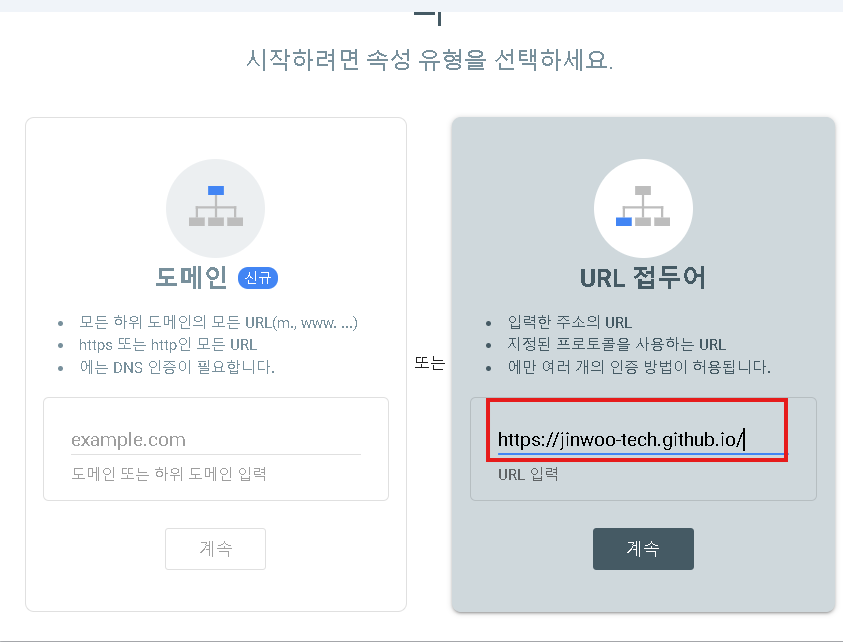The width and height of the screenshot is (843, 642).
Task: Click the partial logo above the heading
Action: 428,19
